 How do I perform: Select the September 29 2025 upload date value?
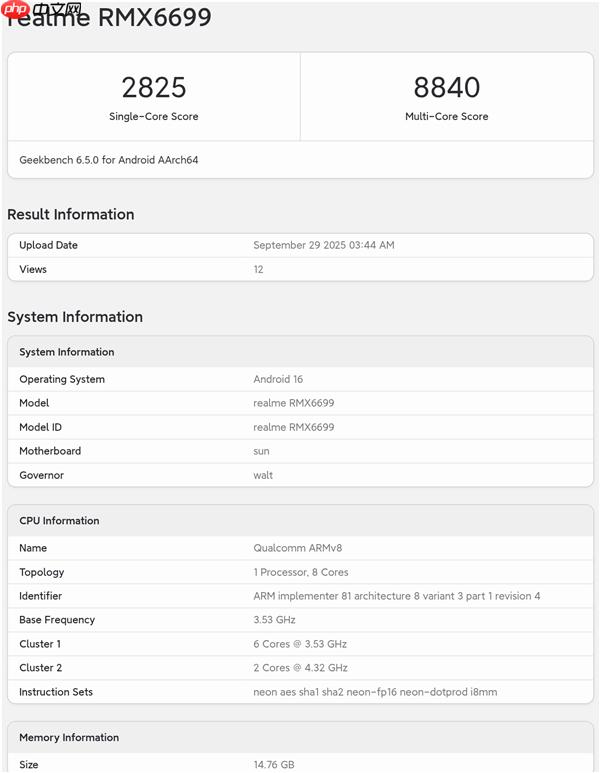tap(323, 245)
